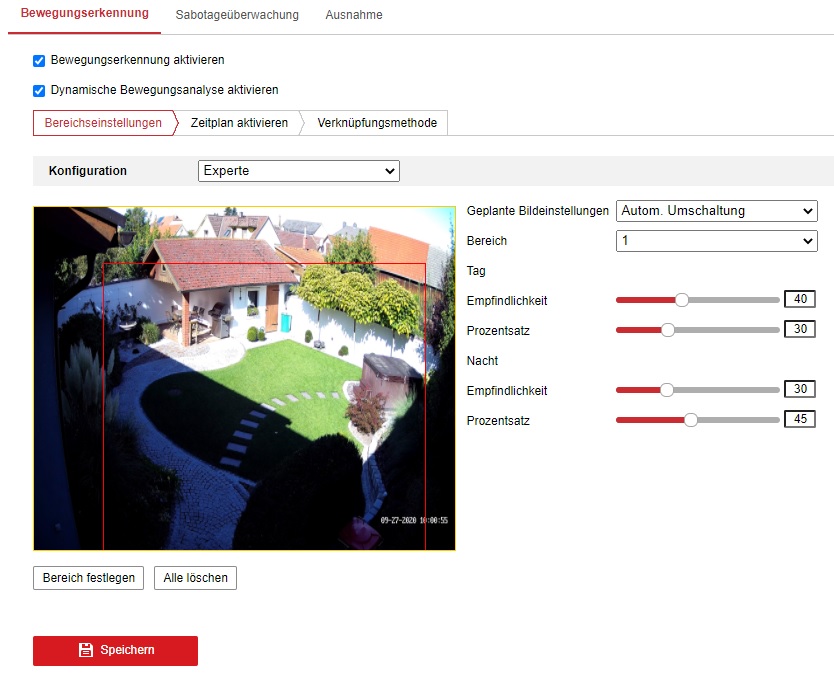
Task: Enable Bewegungserkennung aktivieren checkbox
Action: point(40,60)
